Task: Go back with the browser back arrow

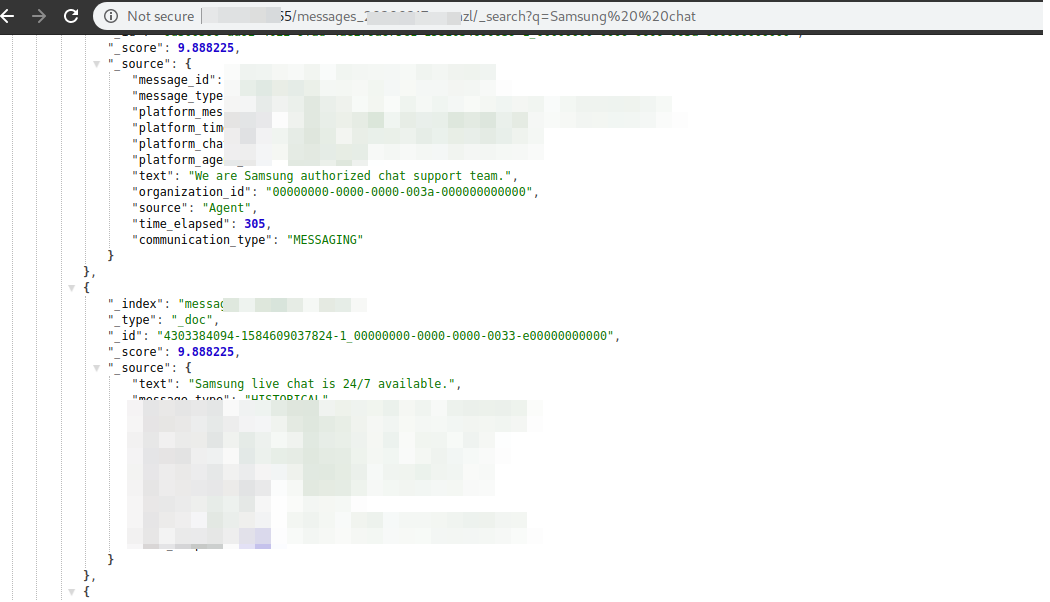Action: click(7, 16)
